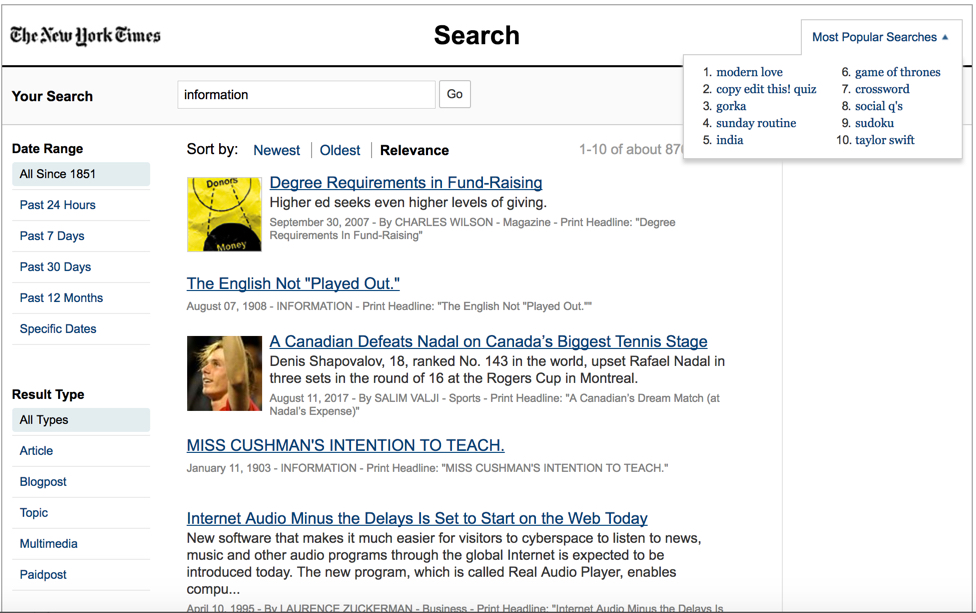Select Blogpost result type
The image size is (976, 613).
(43, 482)
